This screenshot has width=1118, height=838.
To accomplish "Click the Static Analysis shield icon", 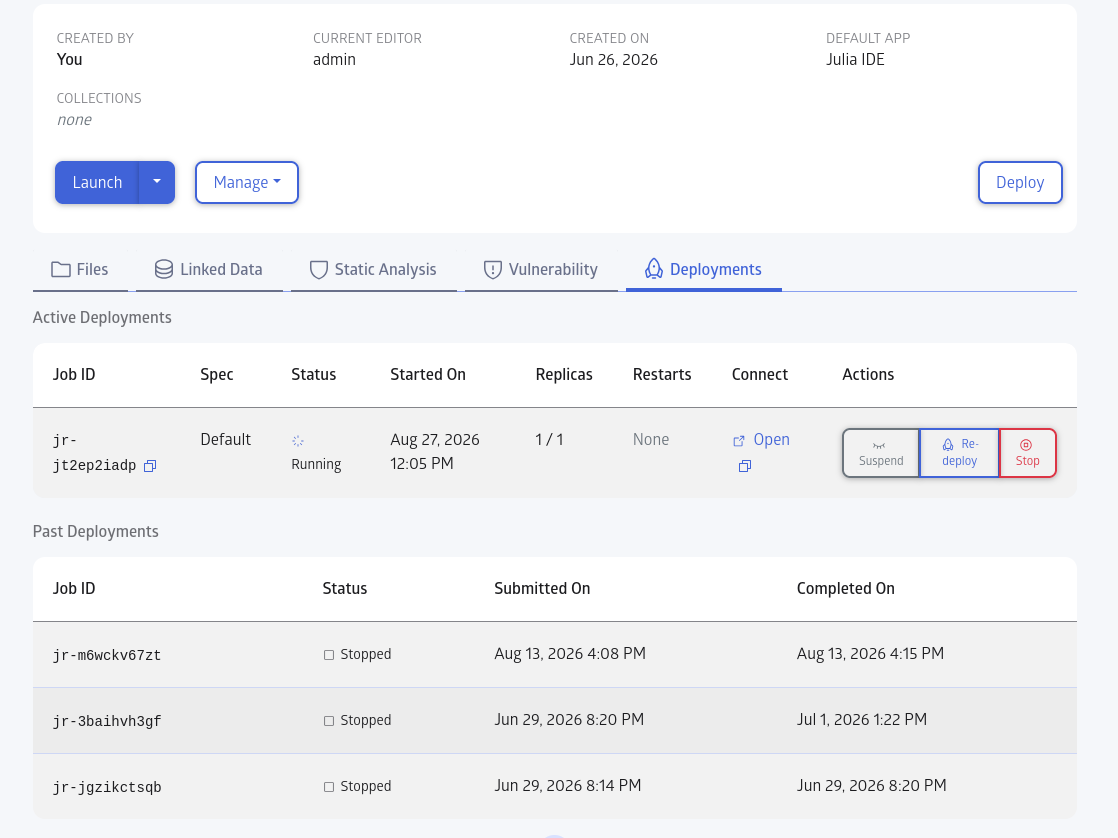I will click(x=319, y=270).
